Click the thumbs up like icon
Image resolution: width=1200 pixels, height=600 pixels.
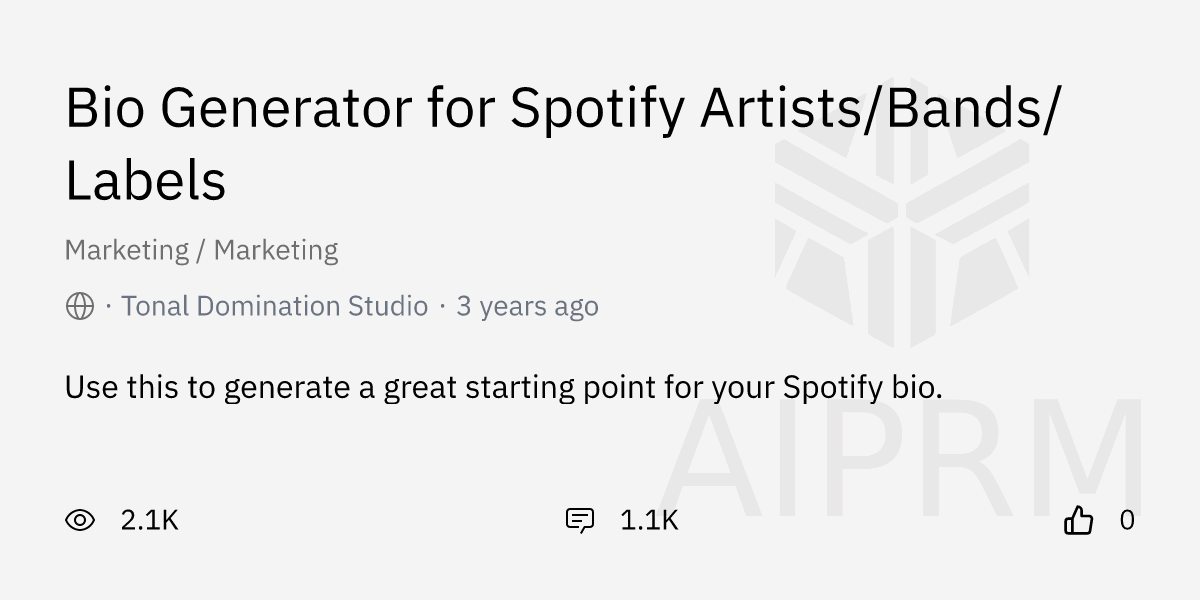pos(1078,520)
